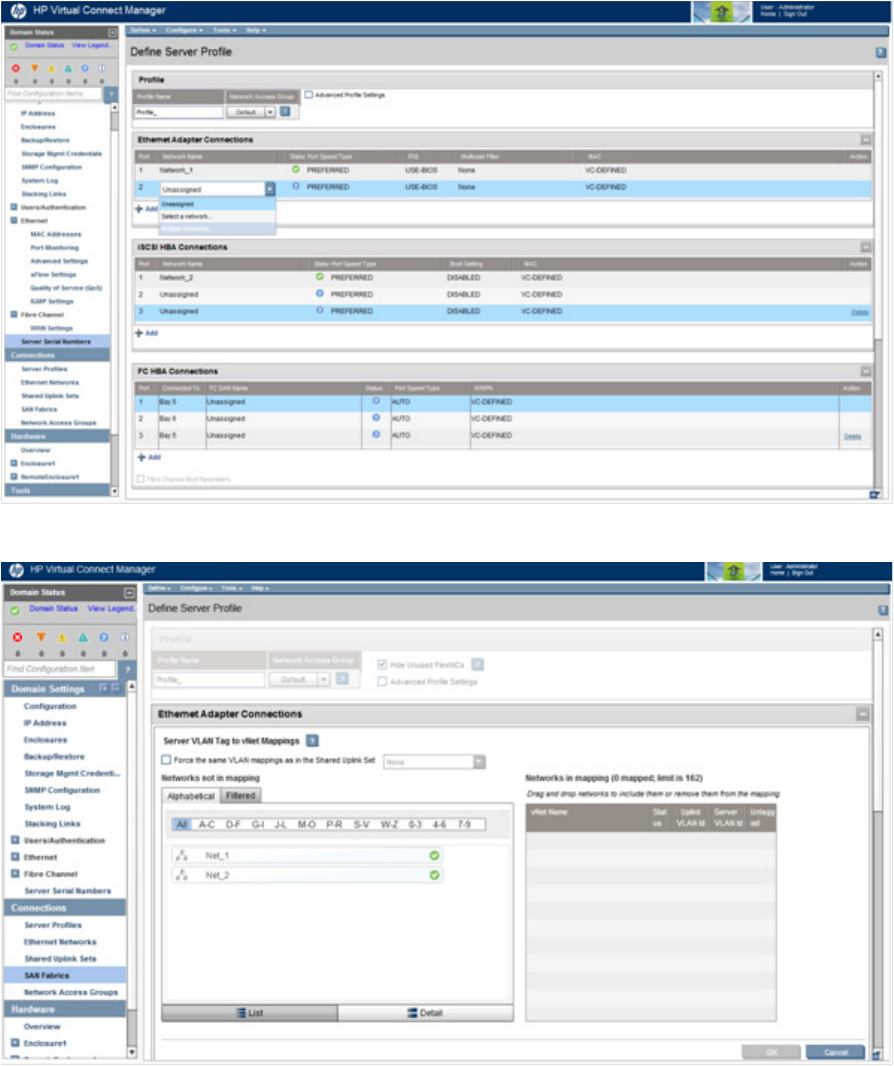894x1066 pixels.
Task: Open SAN Fabrics in bottom screenshot sidebar
Action: (47, 975)
